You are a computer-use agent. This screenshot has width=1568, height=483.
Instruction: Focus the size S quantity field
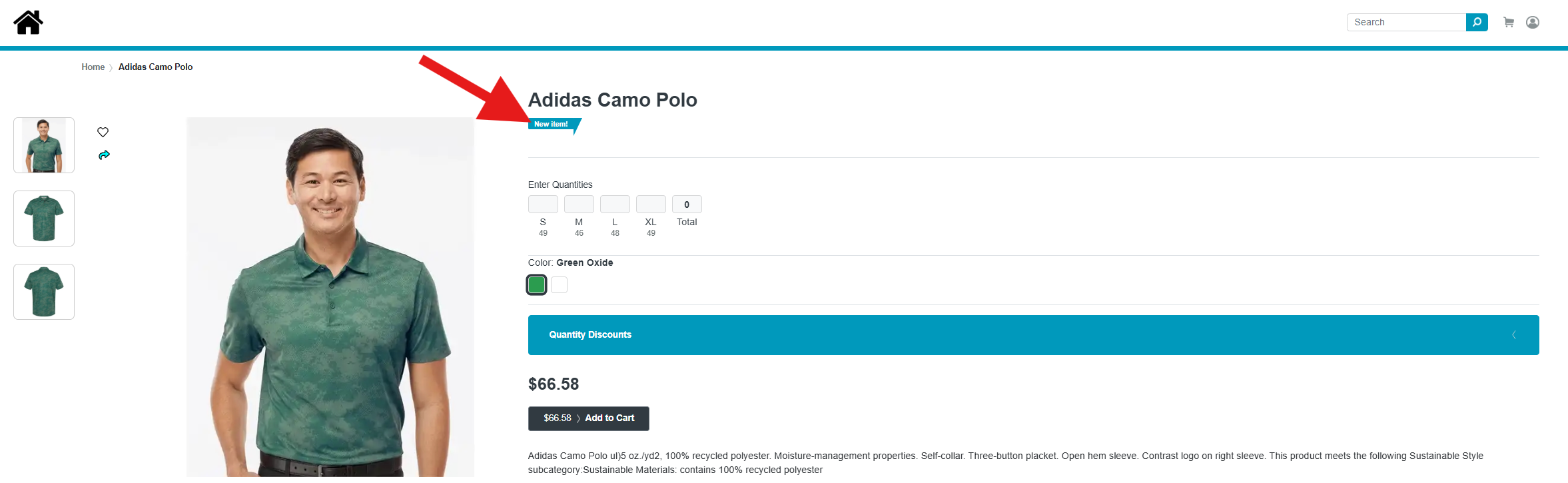543,204
